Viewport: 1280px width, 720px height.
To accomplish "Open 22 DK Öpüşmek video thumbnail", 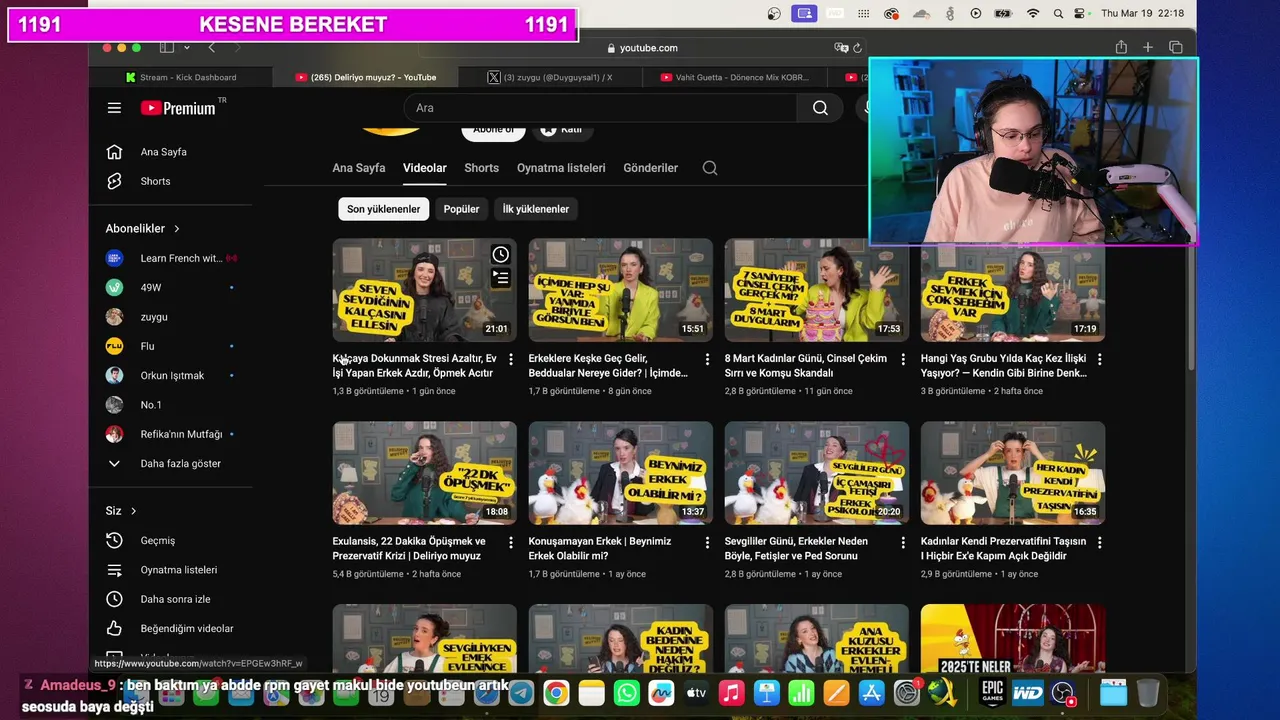I will pos(425,473).
